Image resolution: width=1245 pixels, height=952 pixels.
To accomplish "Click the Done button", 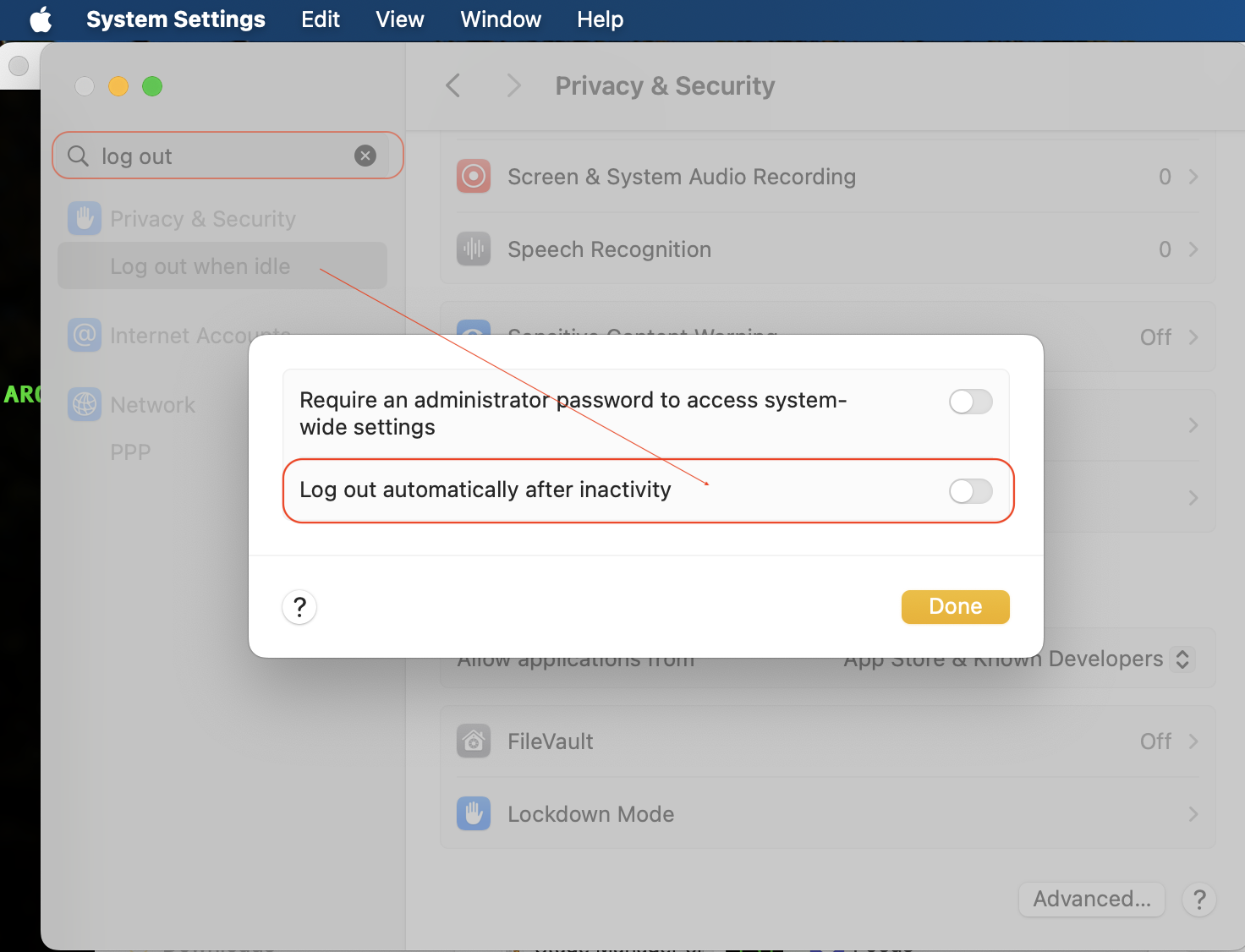I will point(955,607).
